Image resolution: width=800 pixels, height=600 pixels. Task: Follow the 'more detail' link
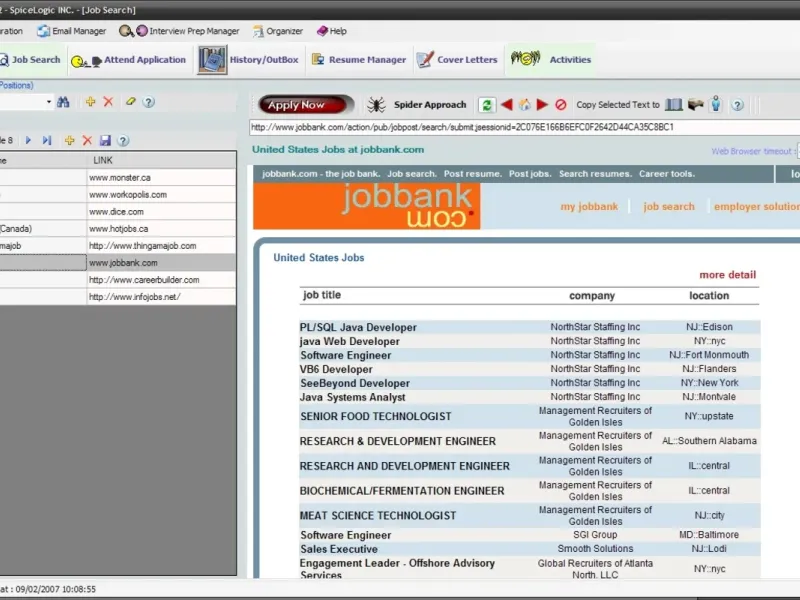pos(728,275)
